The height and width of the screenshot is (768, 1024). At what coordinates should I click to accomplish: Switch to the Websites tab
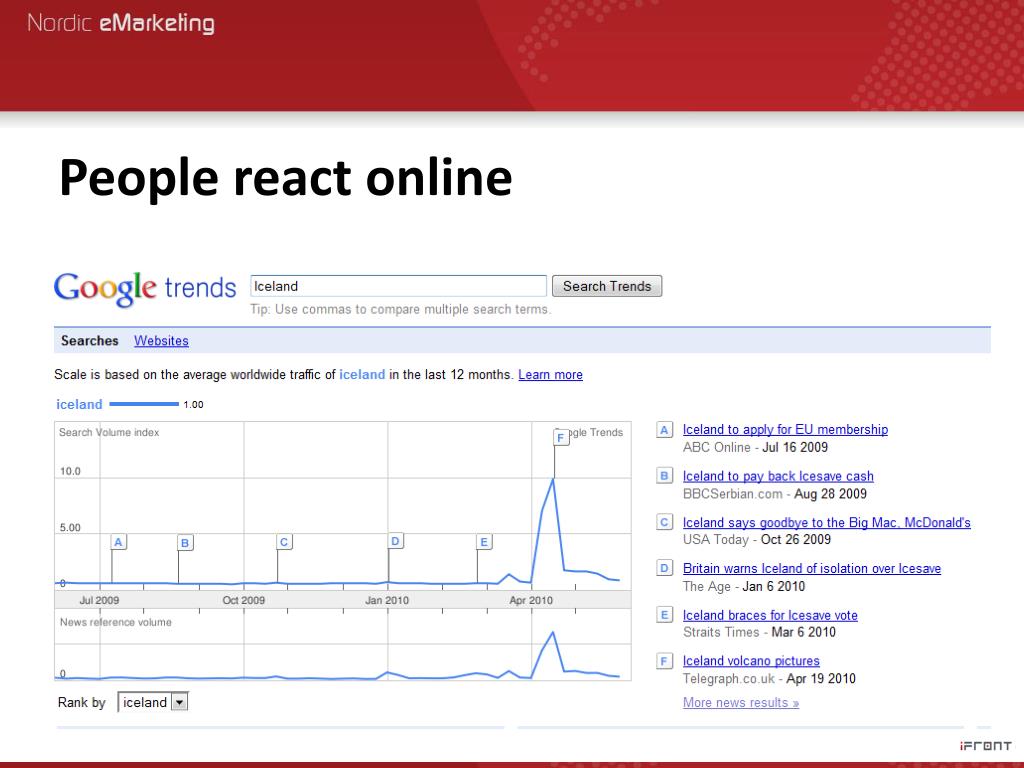pyautogui.click(x=161, y=340)
